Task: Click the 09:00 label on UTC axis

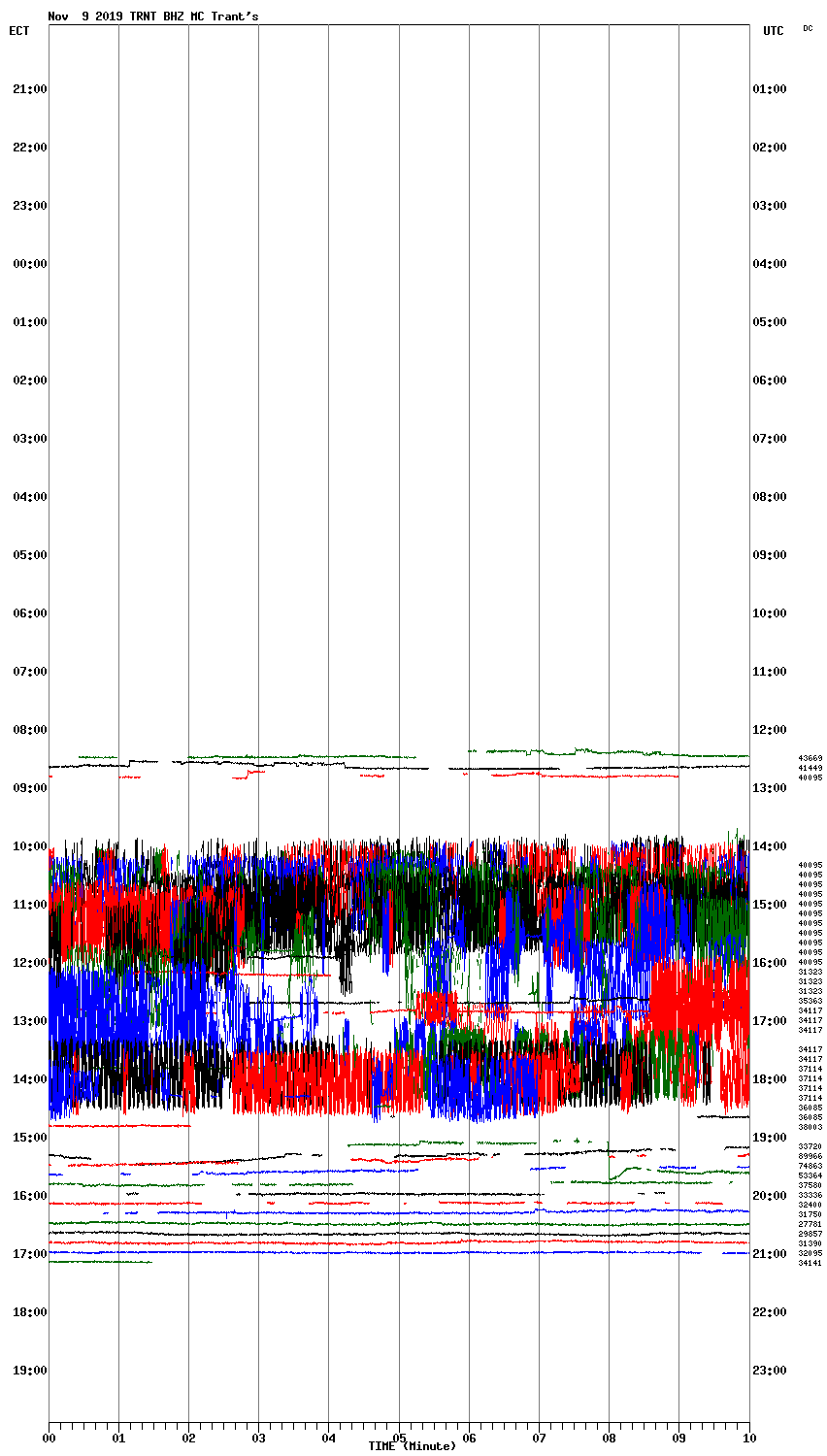Action: click(x=770, y=555)
